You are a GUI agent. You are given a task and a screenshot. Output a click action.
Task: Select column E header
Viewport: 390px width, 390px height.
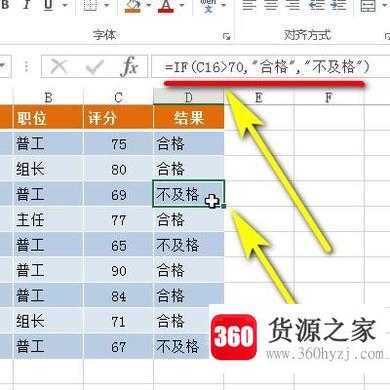(259, 98)
